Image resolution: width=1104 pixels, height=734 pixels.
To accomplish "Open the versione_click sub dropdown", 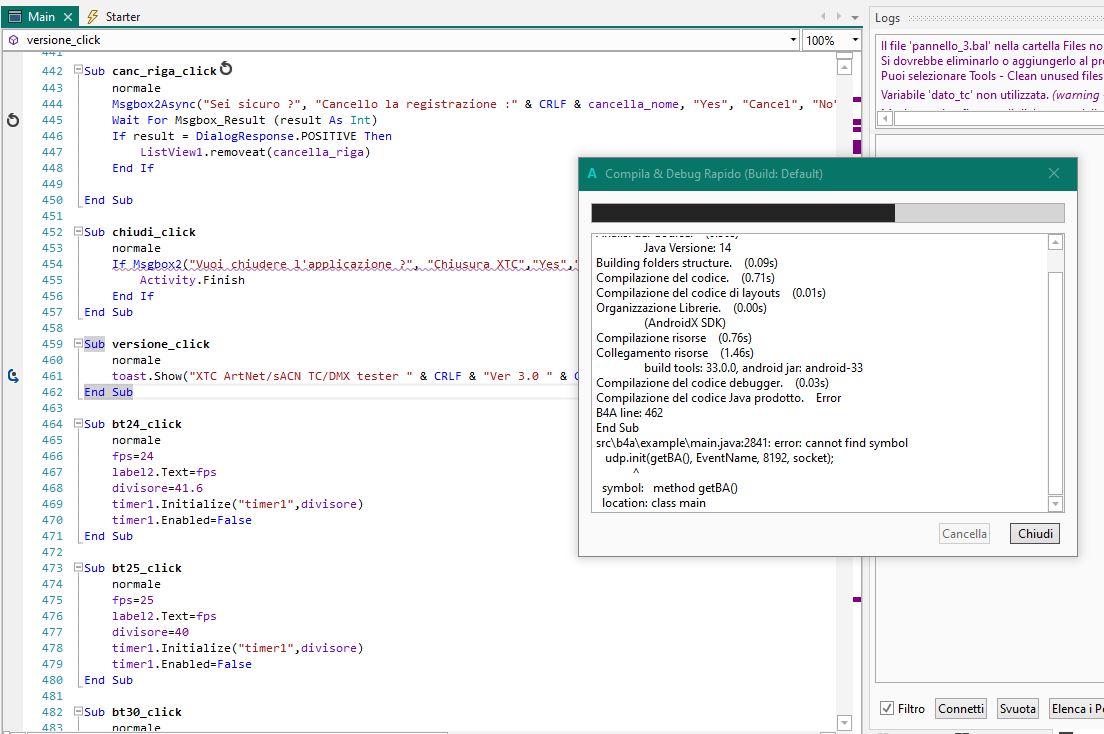I will tap(793, 40).
